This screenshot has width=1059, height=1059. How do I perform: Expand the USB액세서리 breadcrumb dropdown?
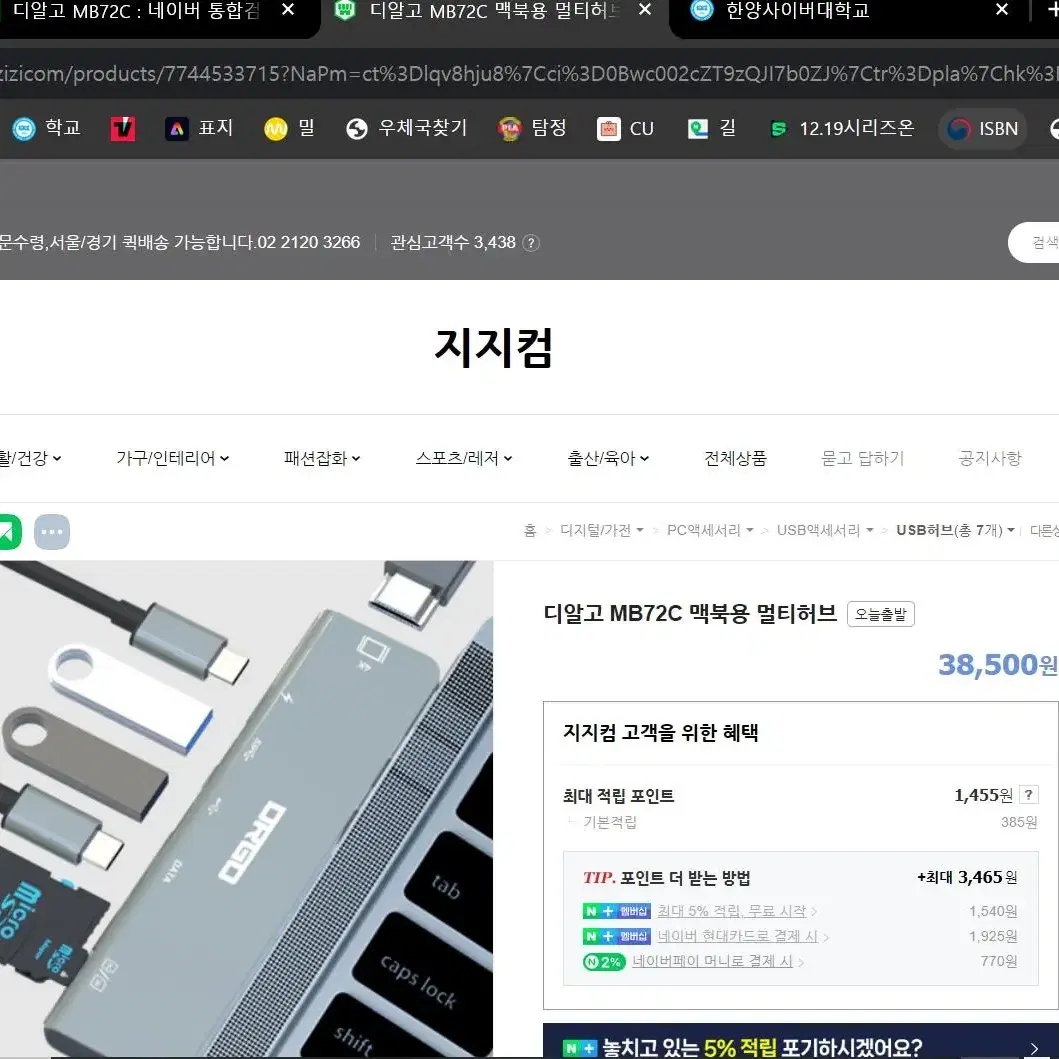(825, 530)
